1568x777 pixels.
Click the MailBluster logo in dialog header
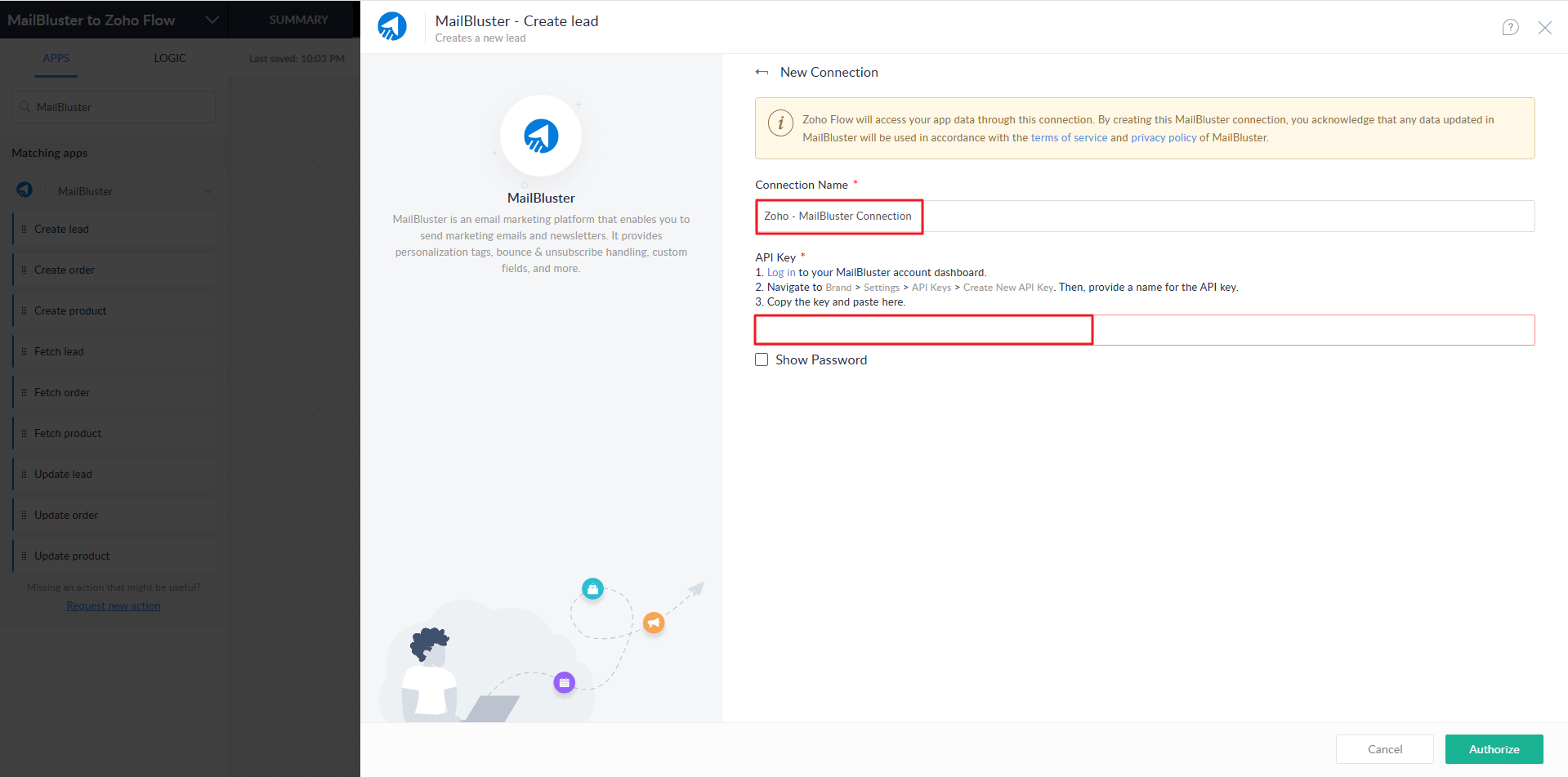tap(392, 27)
